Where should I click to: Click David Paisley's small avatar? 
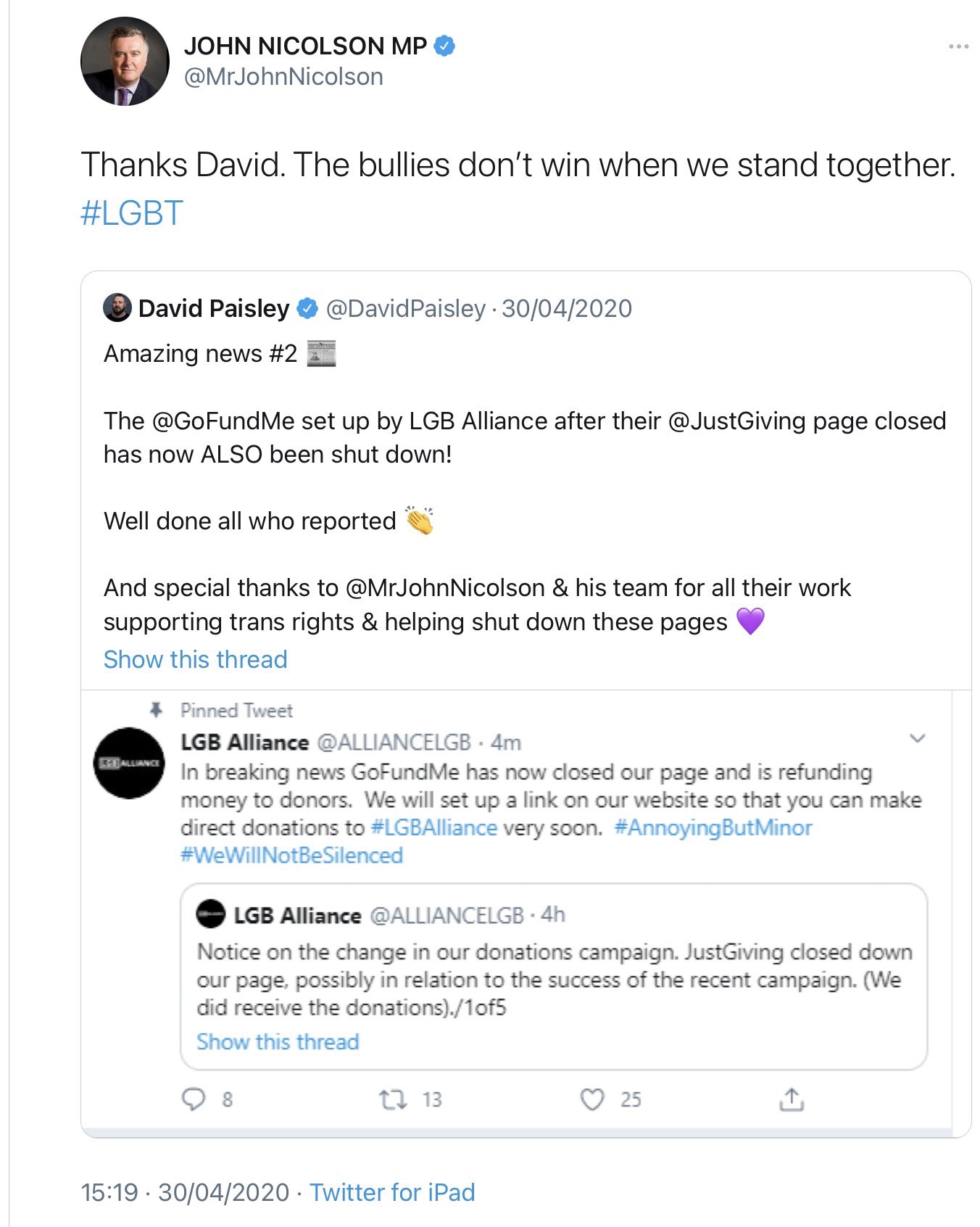click(x=117, y=307)
